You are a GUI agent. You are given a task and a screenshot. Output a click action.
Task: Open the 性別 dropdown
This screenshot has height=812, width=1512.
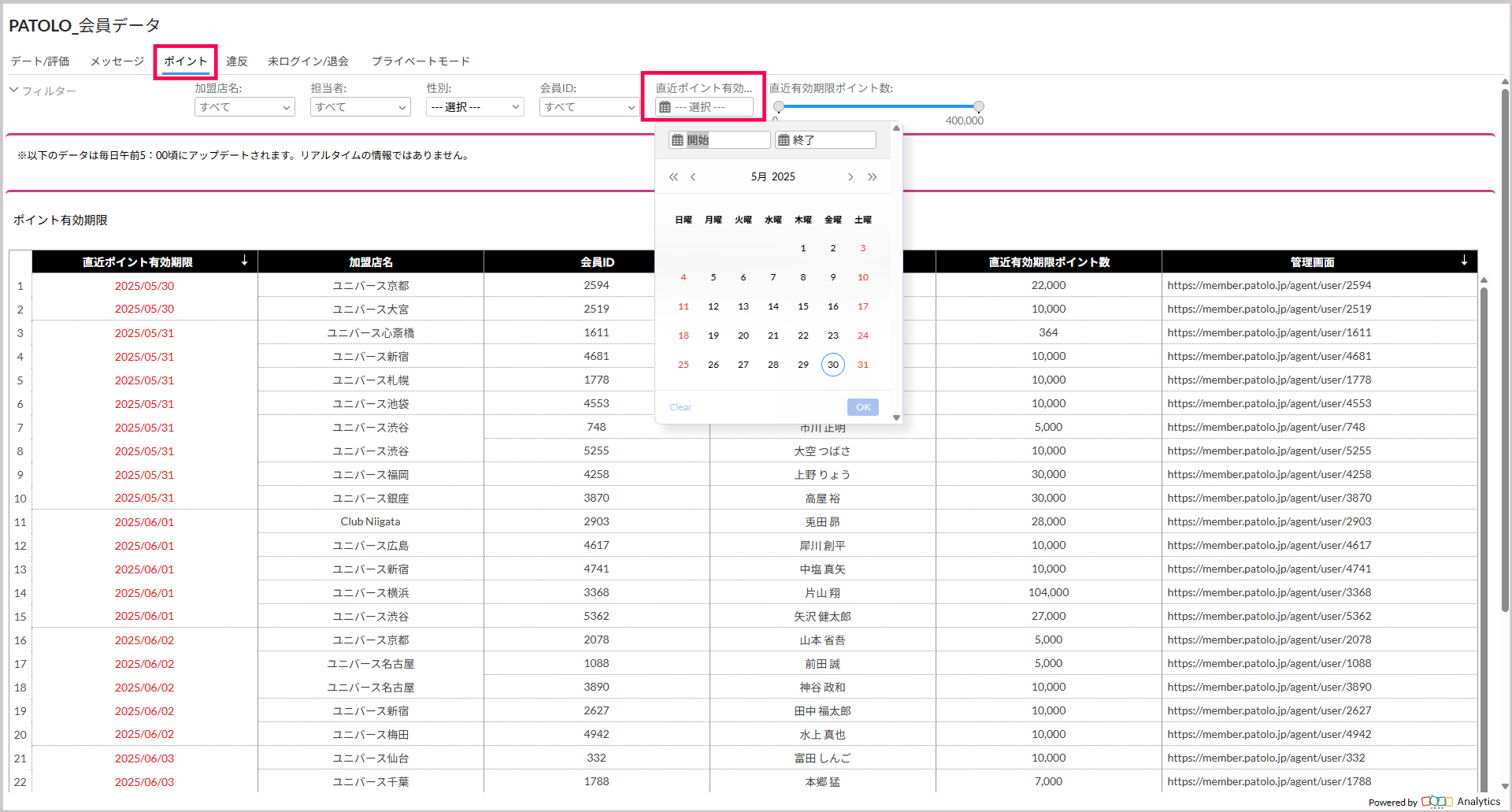(x=475, y=107)
